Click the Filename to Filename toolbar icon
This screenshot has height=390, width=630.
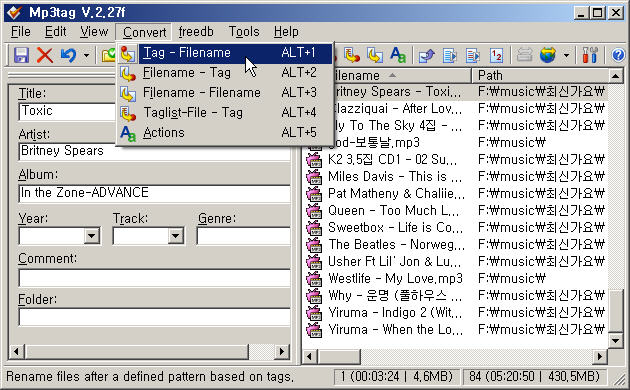coord(374,55)
